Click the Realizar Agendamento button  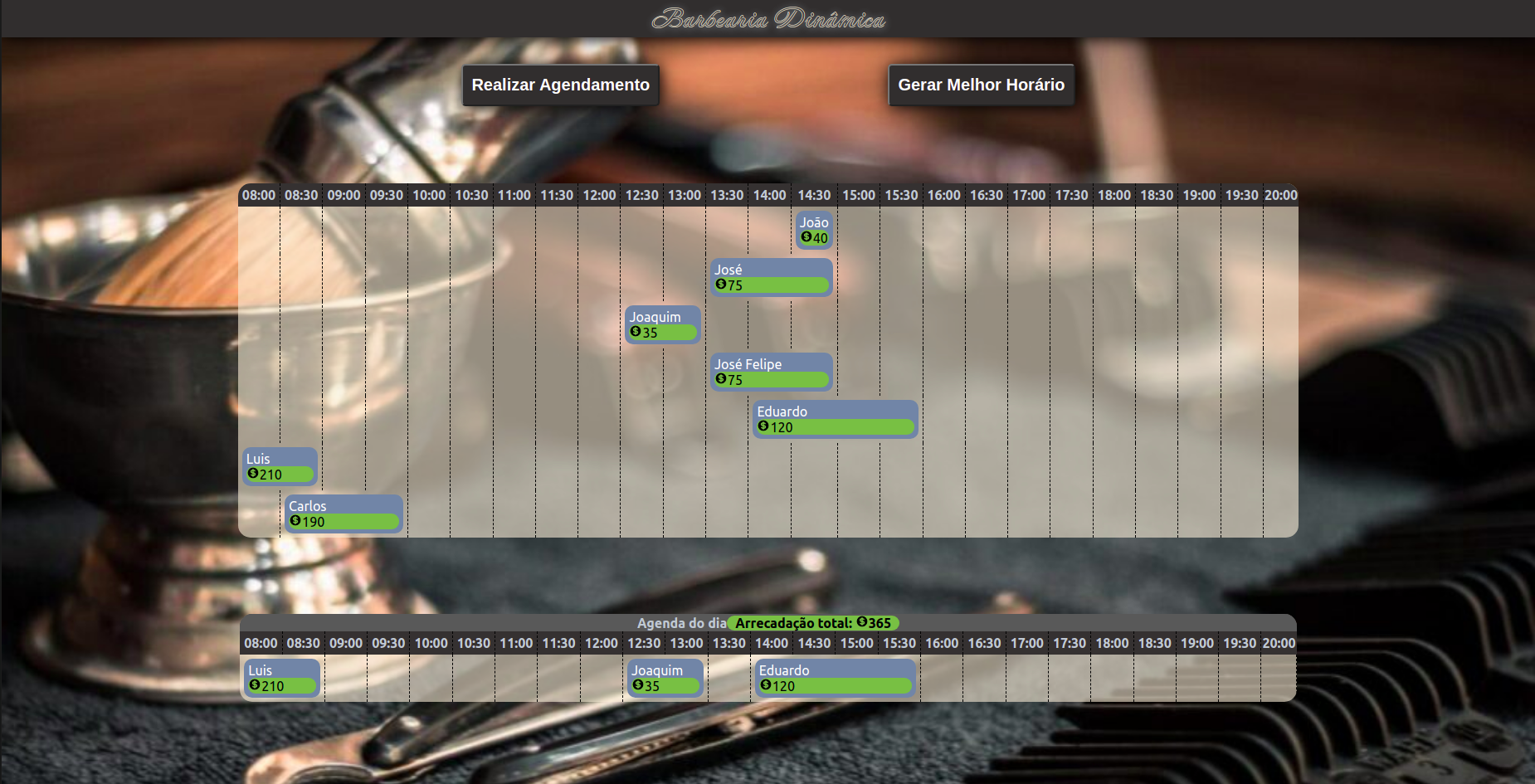coord(561,85)
